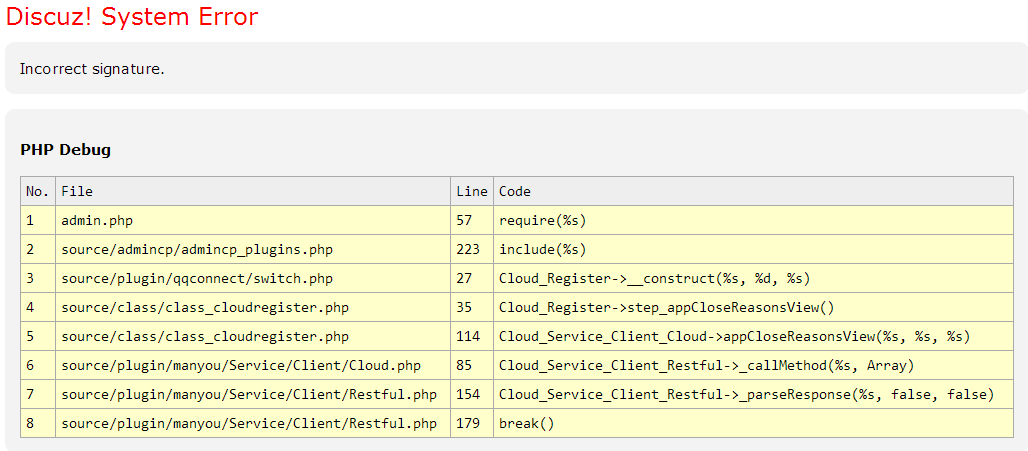Click the 'File' column header
The height and width of the screenshot is (451, 1028).
click(77, 191)
